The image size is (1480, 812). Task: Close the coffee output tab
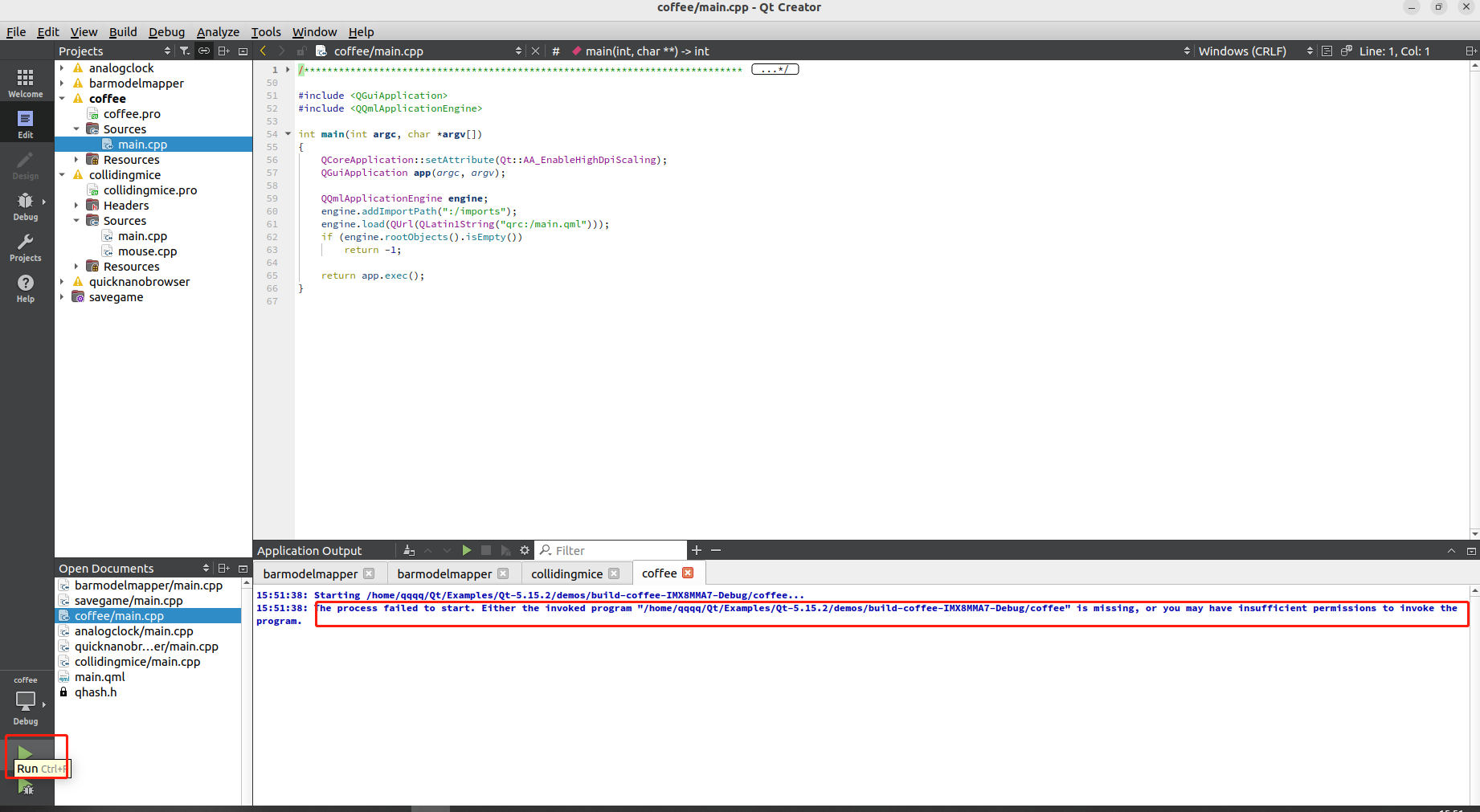pyautogui.click(x=688, y=573)
